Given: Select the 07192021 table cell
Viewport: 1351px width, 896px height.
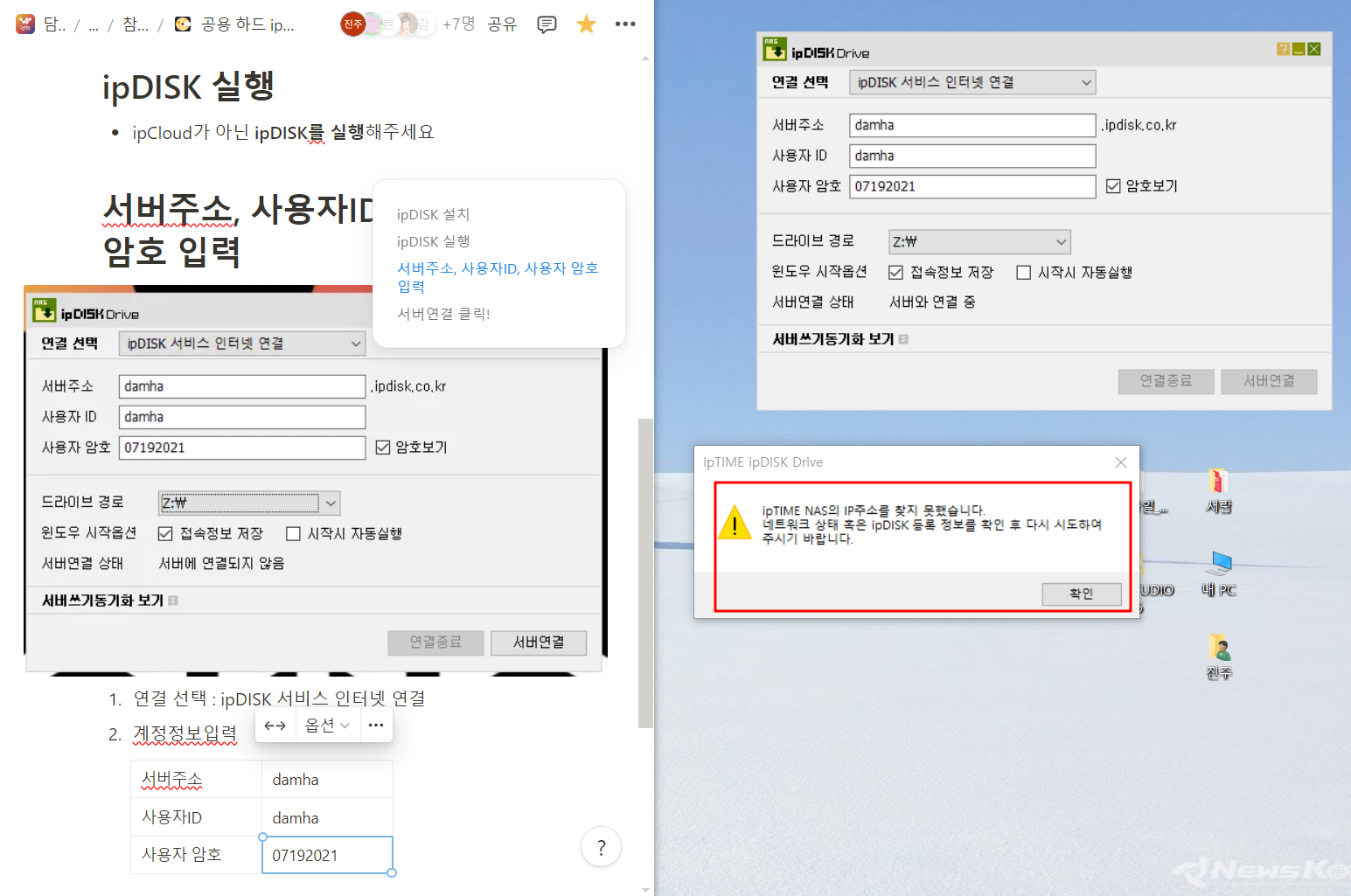Looking at the screenshot, I should pos(327,855).
